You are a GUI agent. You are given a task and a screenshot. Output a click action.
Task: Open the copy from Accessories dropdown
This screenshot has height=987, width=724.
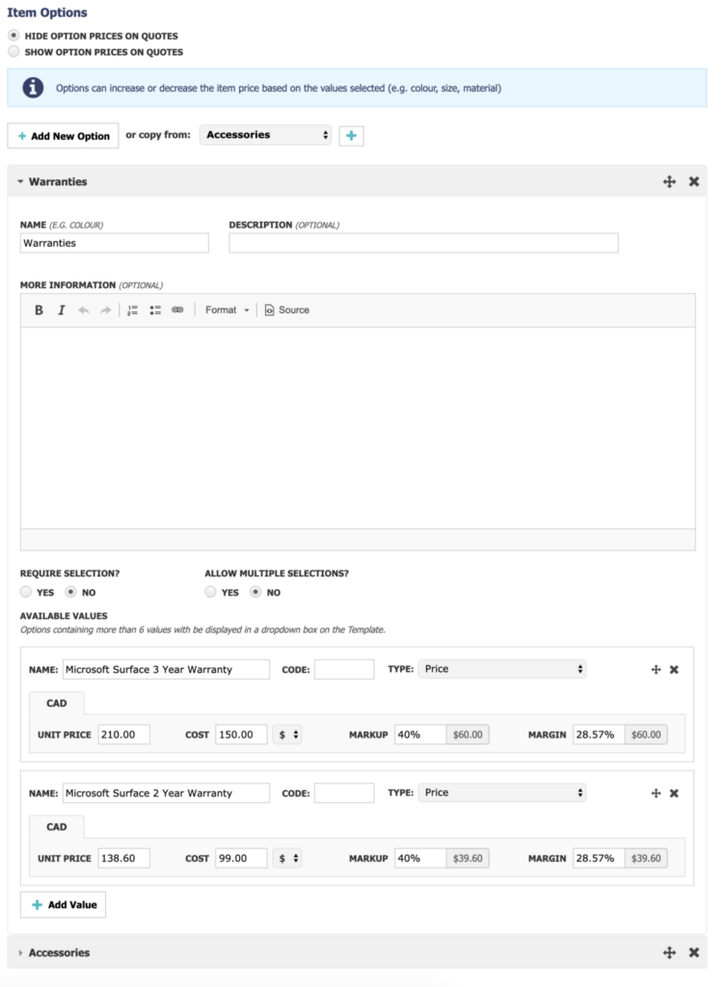(x=265, y=135)
